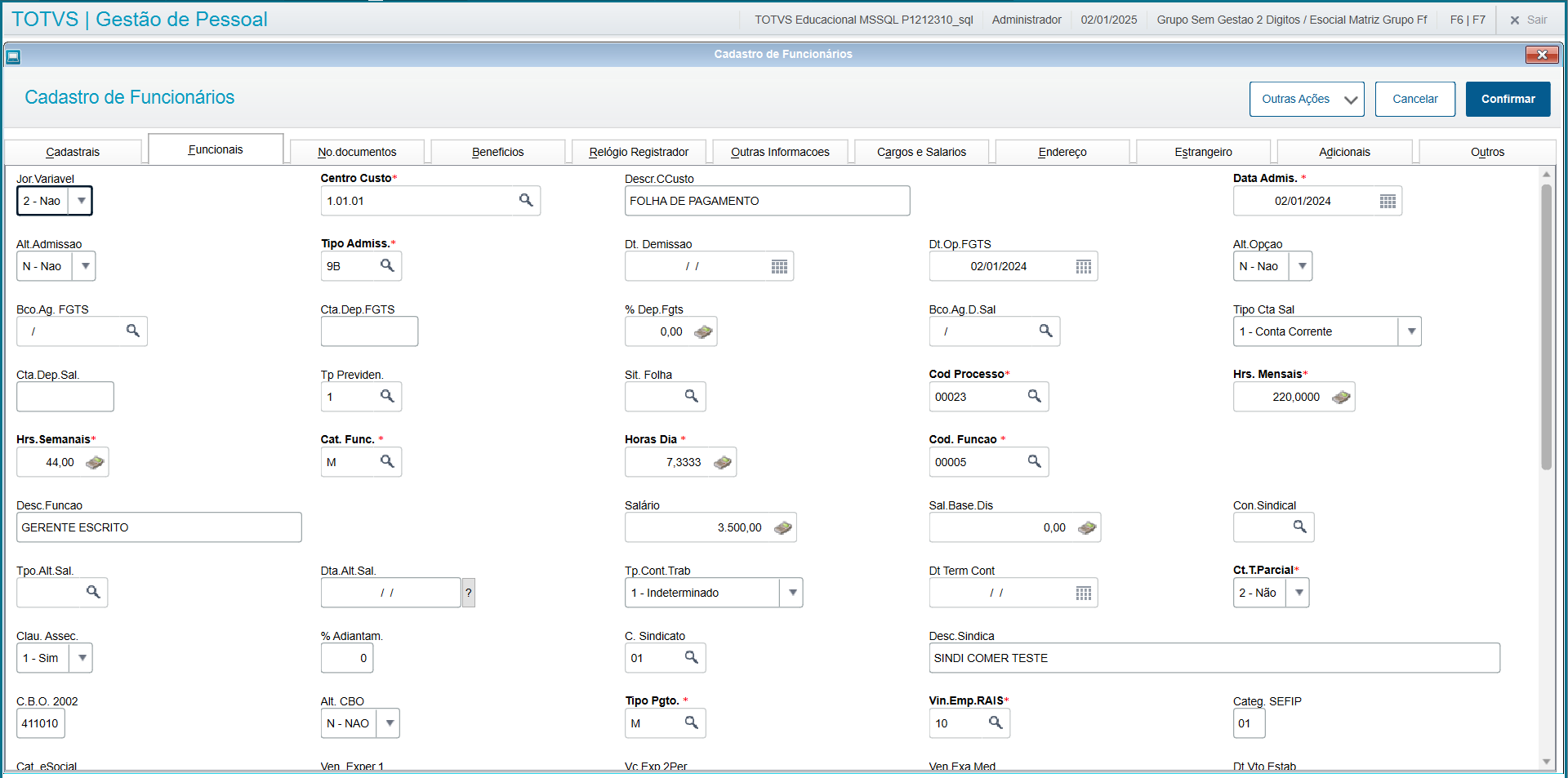This screenshot has height=778, width=1568.
Task: Expand Alt.Admissao dropdown
Action: [x=84, y=266]
